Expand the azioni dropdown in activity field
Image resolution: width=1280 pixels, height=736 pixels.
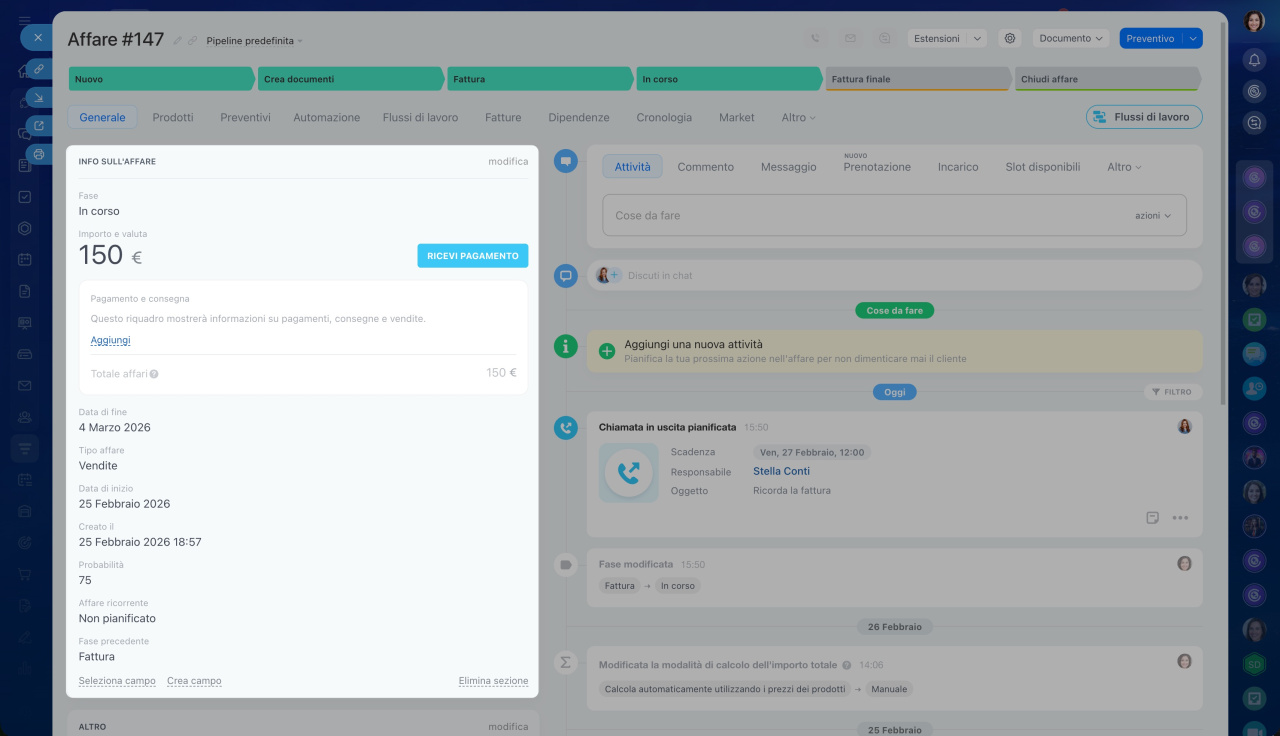1152,216
